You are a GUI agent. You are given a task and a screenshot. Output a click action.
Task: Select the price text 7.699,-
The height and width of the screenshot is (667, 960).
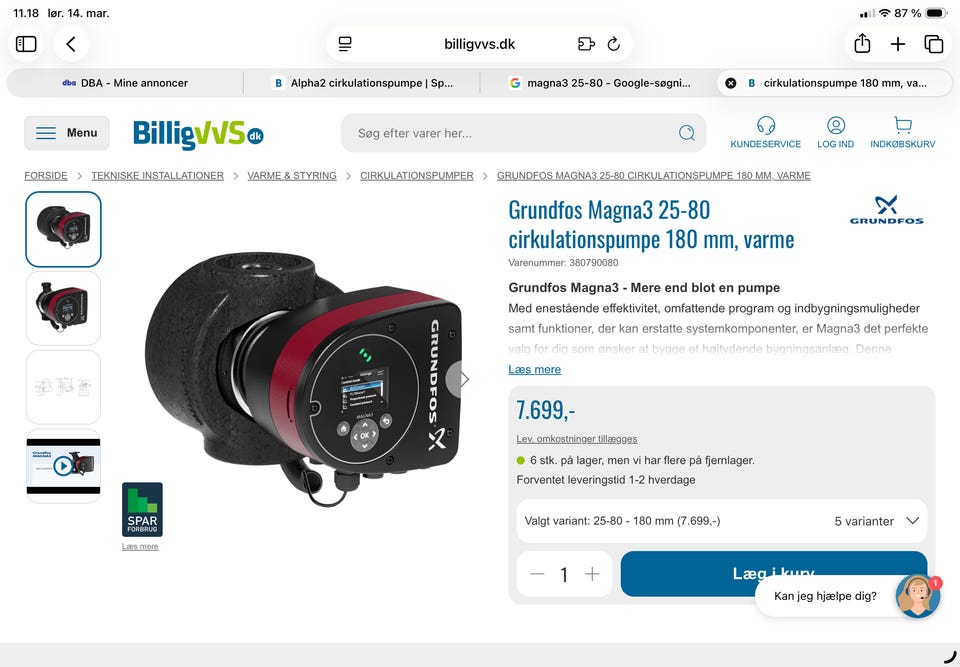[546, 410]
